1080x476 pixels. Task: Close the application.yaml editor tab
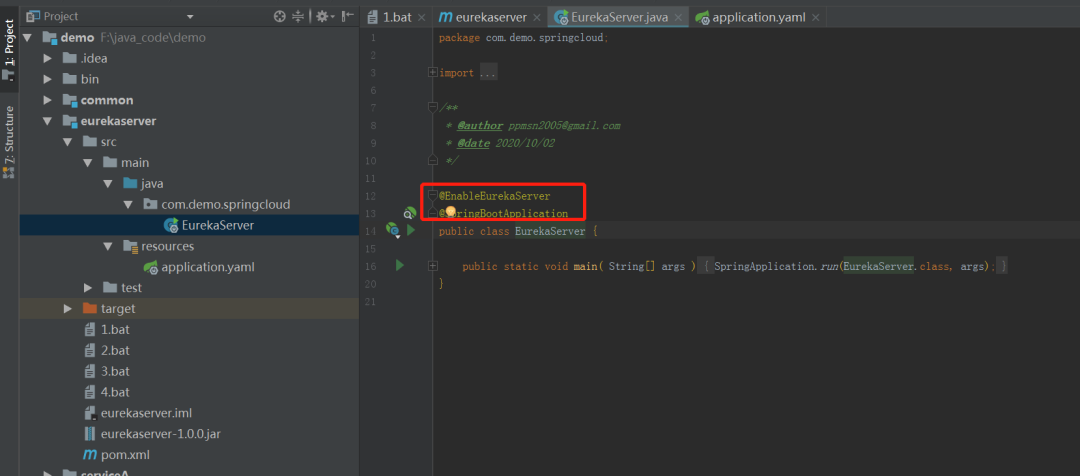(816, 18)
